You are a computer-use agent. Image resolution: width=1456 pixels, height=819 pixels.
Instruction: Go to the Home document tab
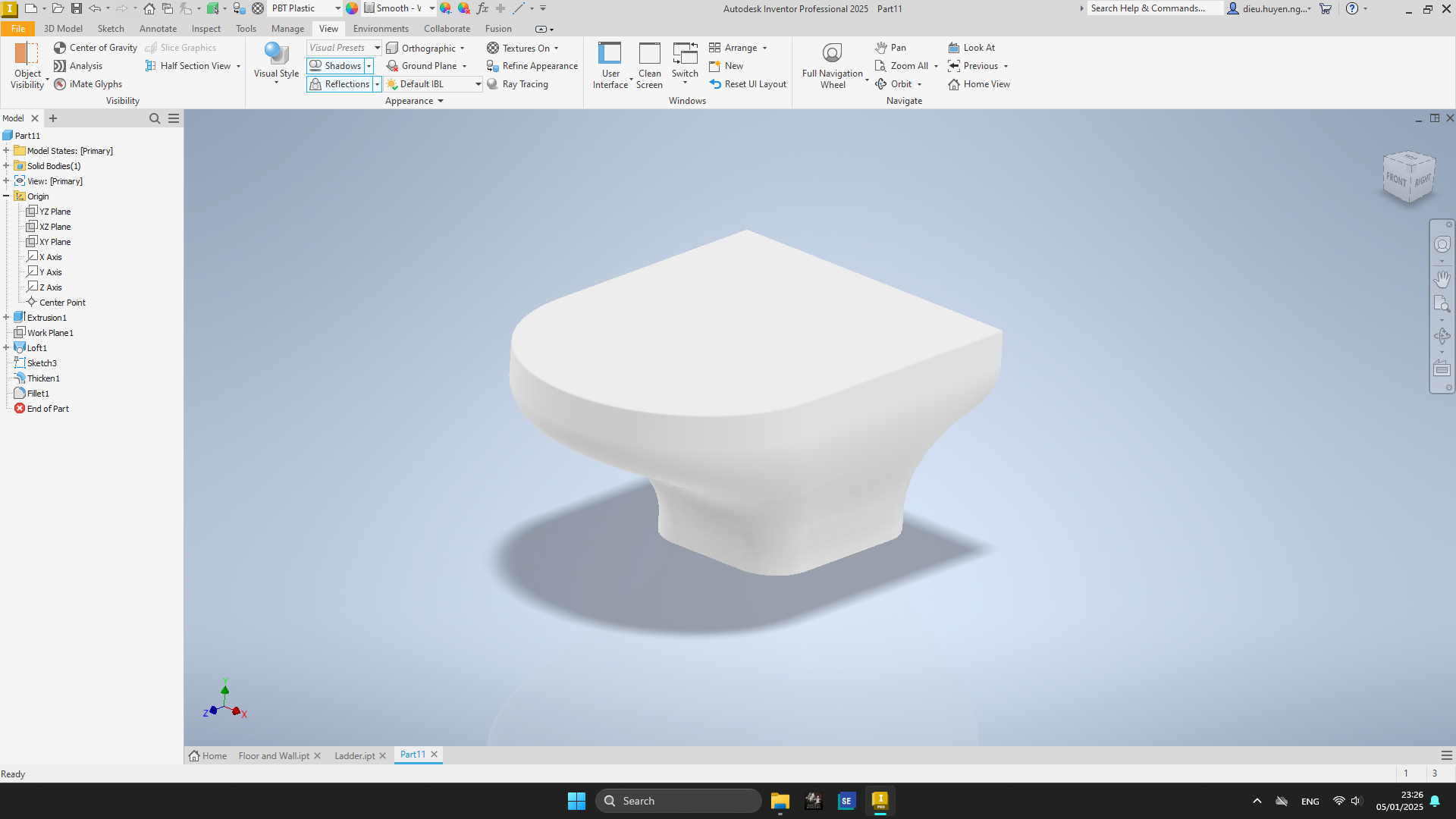coord(208,756)
